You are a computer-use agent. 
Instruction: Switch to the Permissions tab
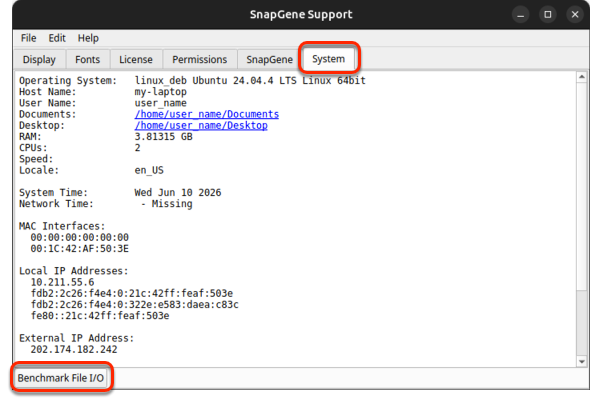[x=199, y=59]
